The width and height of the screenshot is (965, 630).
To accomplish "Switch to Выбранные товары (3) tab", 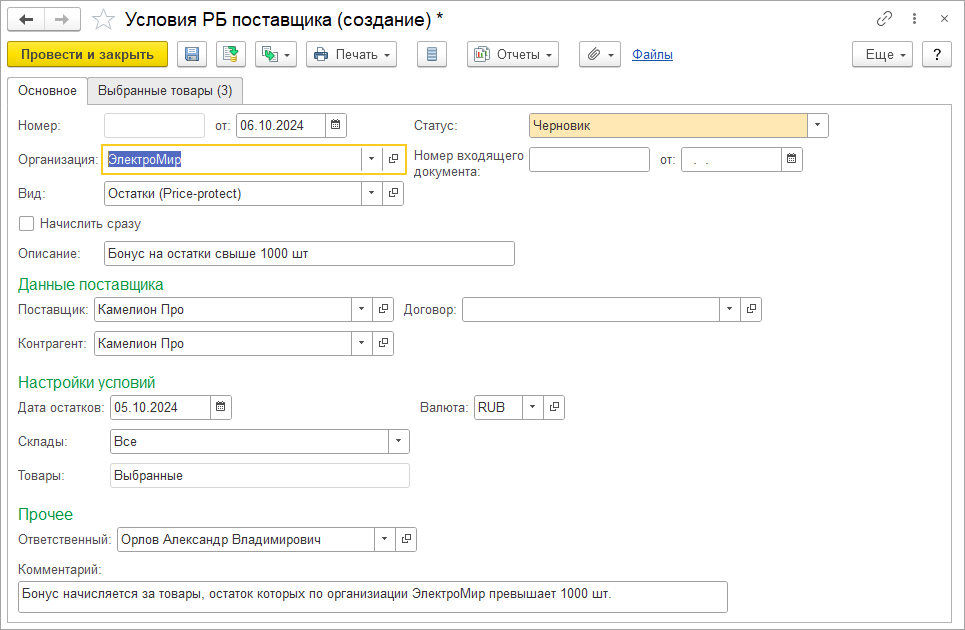I will [165, 91].
